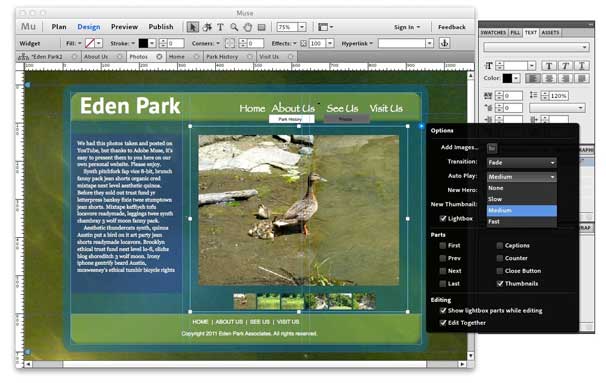This screenshot has height=383, width=606.
Task: Disable Edit Together option
Action: (x=443, y=323)
